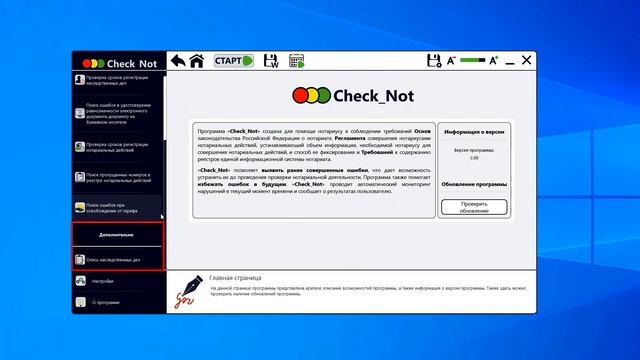Viewport: 640px width, 360px height.
Task: Open the Home page icon
Action: click(197, 61)
